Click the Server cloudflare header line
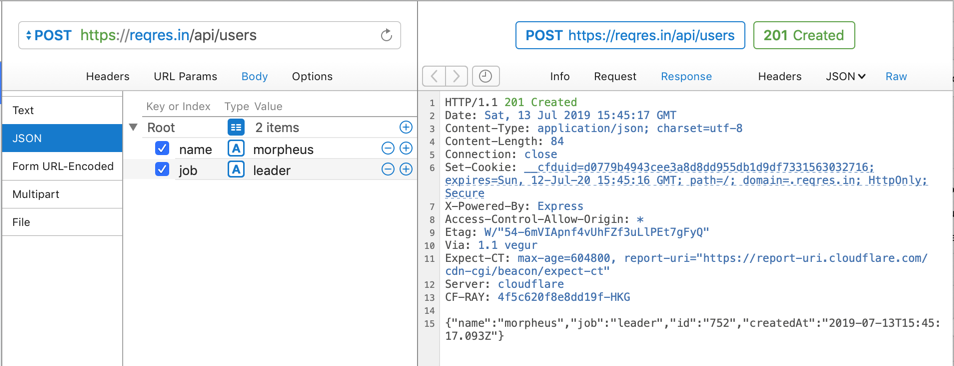Viewport: 954px width, 366px height. click(504, 284)
